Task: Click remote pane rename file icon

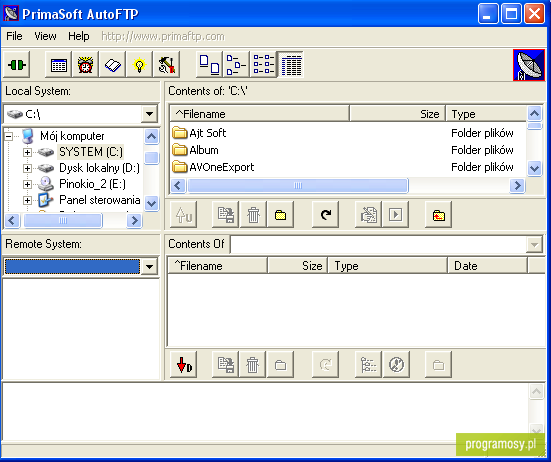Action: [226, 365]
